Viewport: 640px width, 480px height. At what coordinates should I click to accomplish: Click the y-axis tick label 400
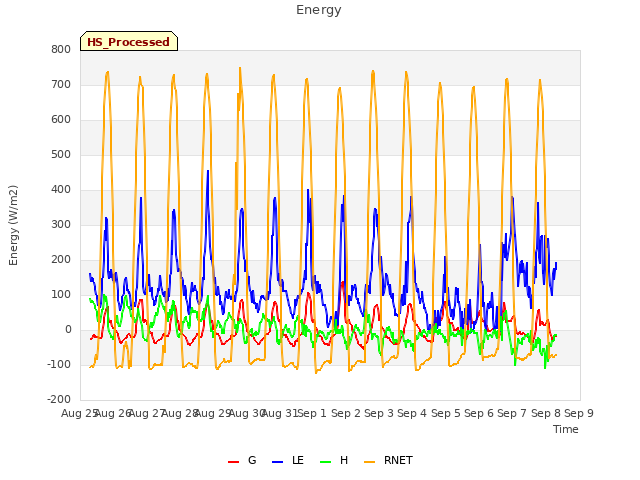coord(61,190)
